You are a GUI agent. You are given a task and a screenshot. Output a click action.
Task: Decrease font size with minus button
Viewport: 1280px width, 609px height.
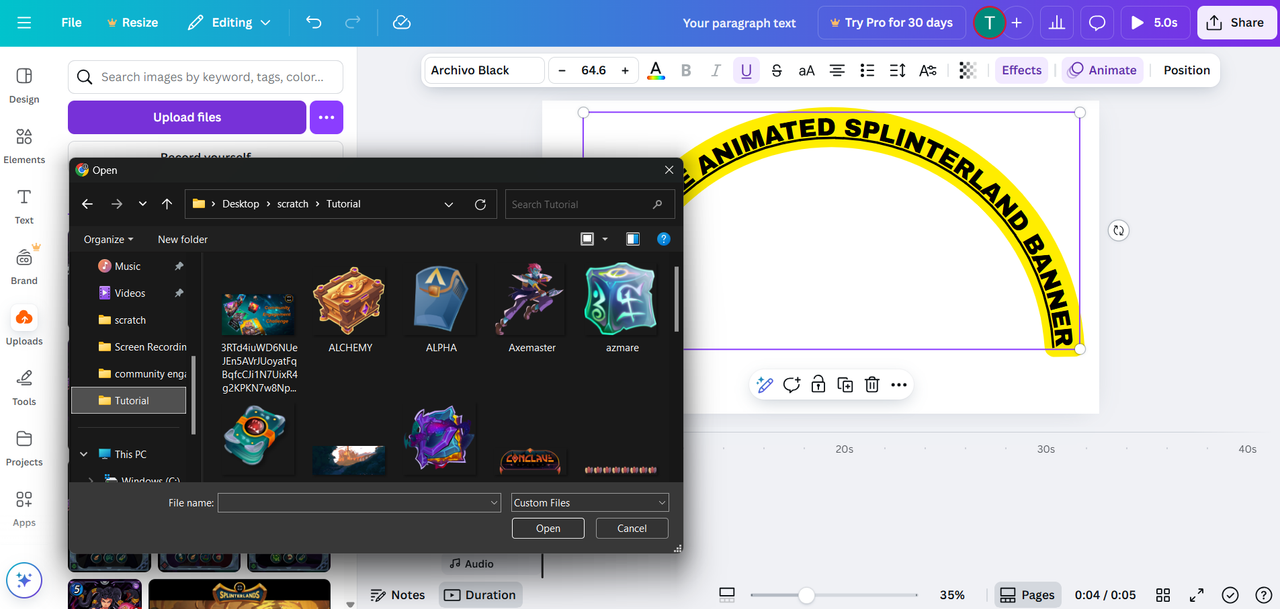[x=562, y=70]
